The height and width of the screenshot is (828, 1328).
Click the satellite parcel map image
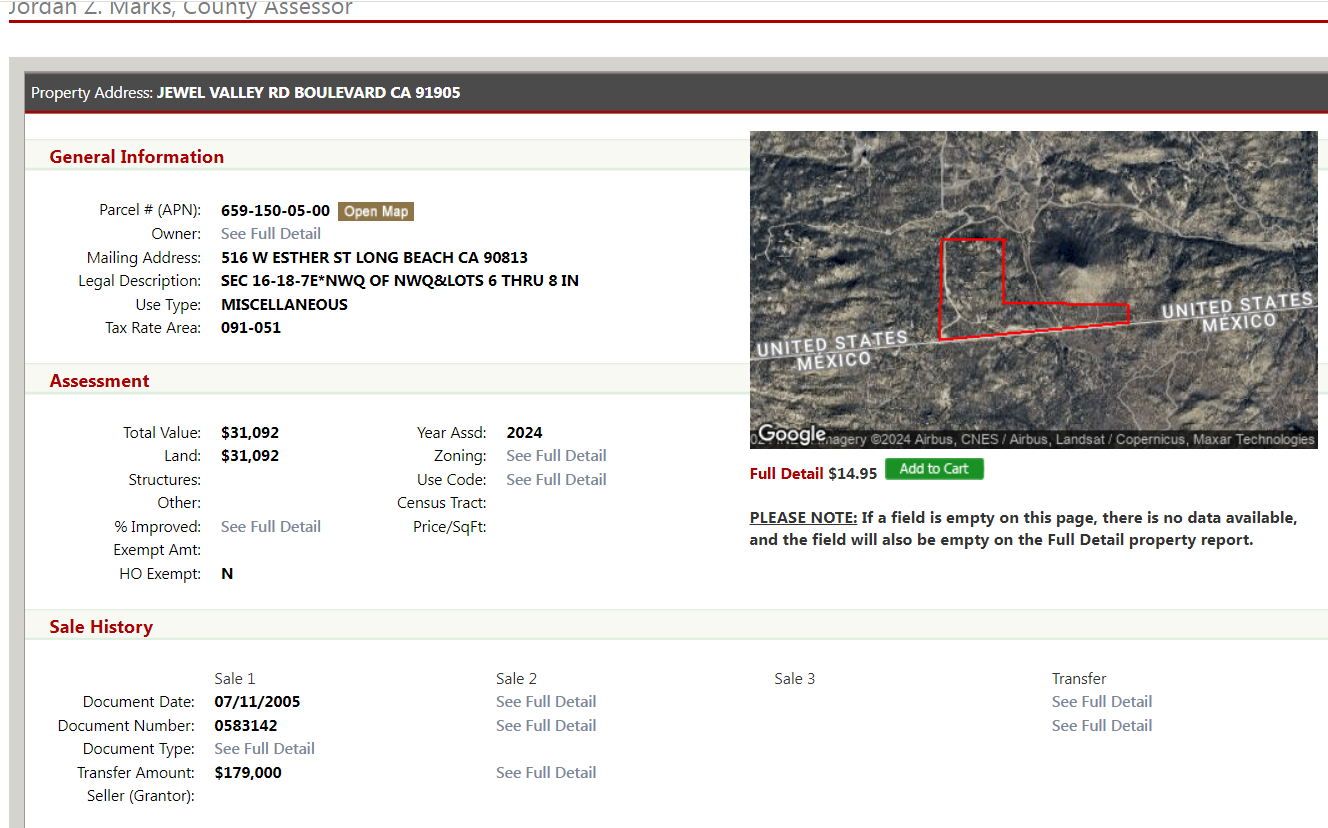coord(1034,290)
